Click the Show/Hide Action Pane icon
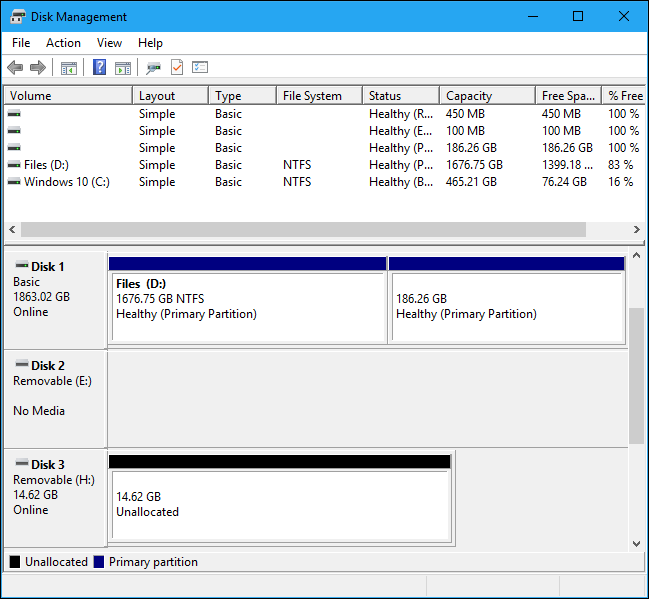This screenshot has height=599, width=649. click(123, 68)
